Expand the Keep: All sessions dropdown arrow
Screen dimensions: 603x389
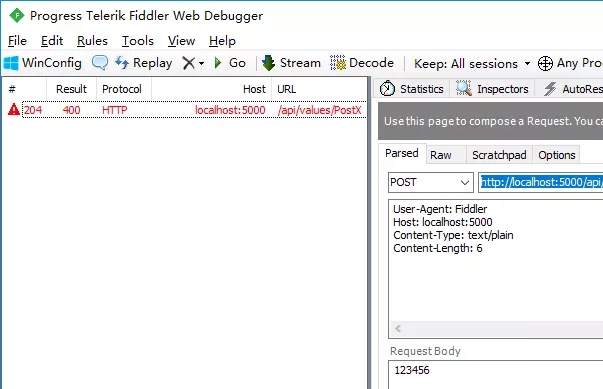pyautogui.click(x=527, y=63)
